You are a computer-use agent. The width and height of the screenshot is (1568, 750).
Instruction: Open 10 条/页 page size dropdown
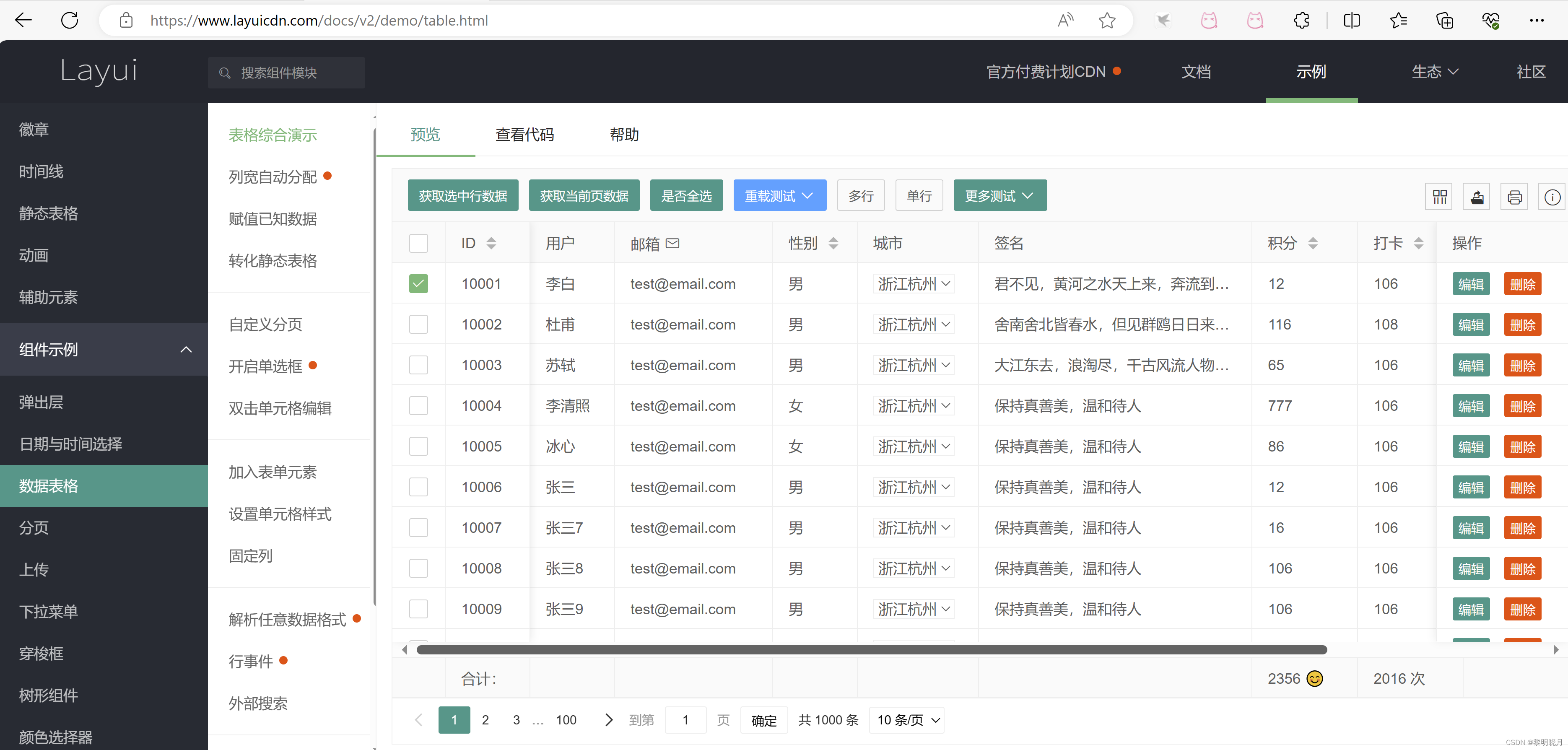pos(907,720)
